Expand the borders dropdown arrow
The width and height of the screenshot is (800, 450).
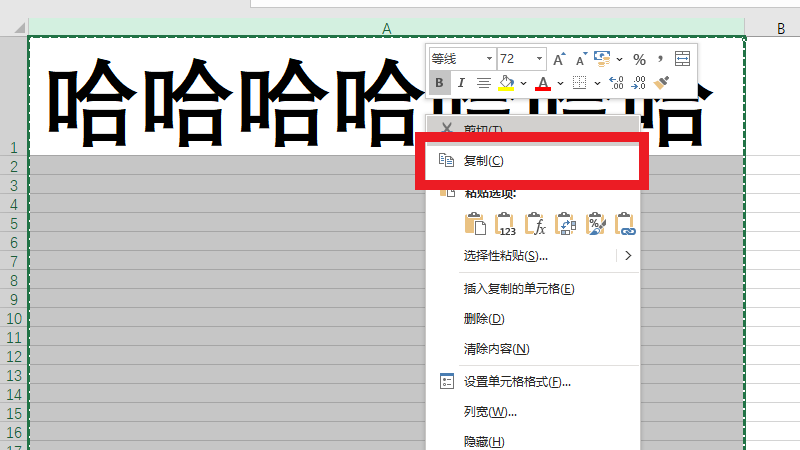click(x=596, y=82)
